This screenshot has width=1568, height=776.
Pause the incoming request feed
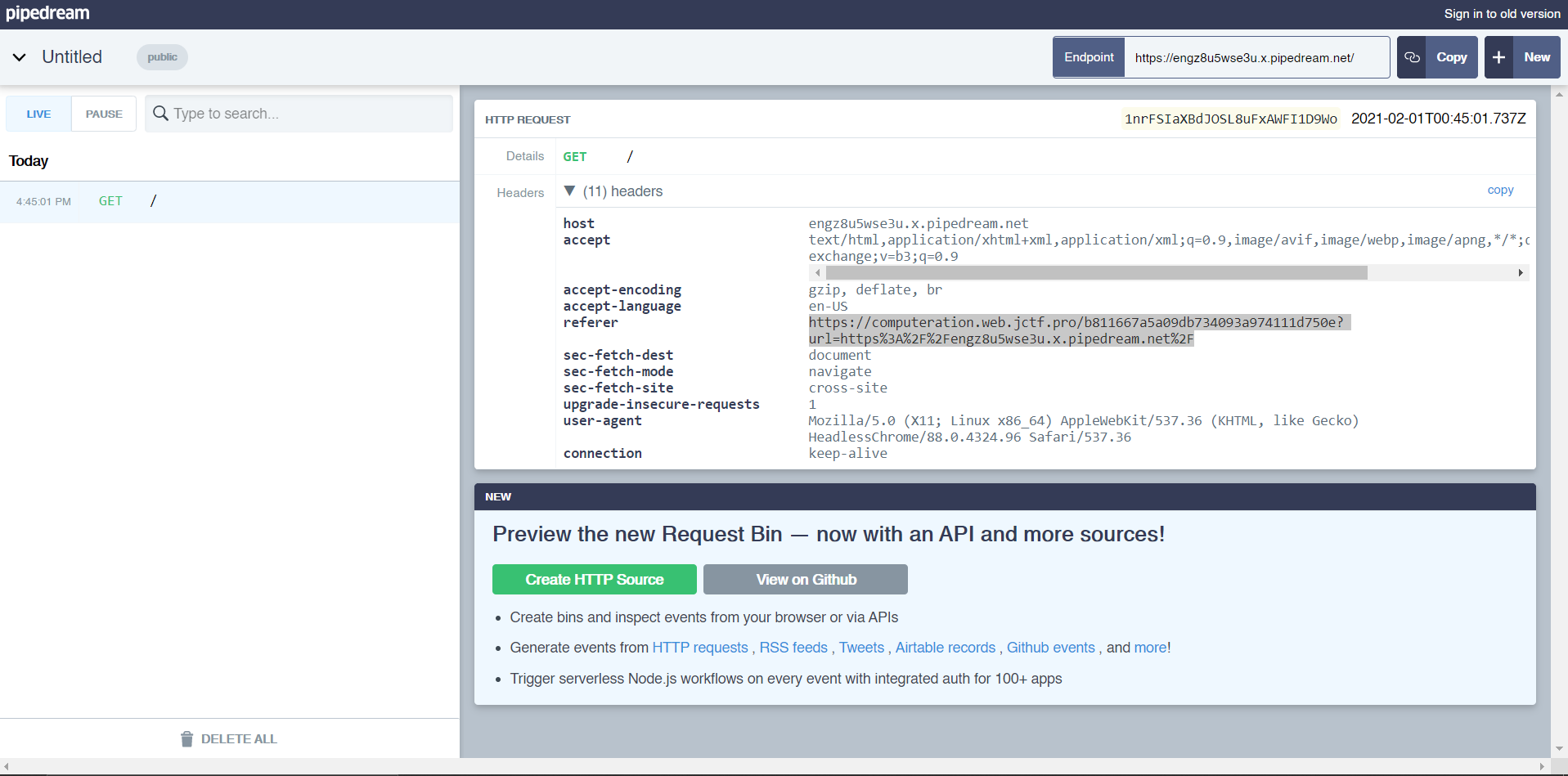(104, 114)
